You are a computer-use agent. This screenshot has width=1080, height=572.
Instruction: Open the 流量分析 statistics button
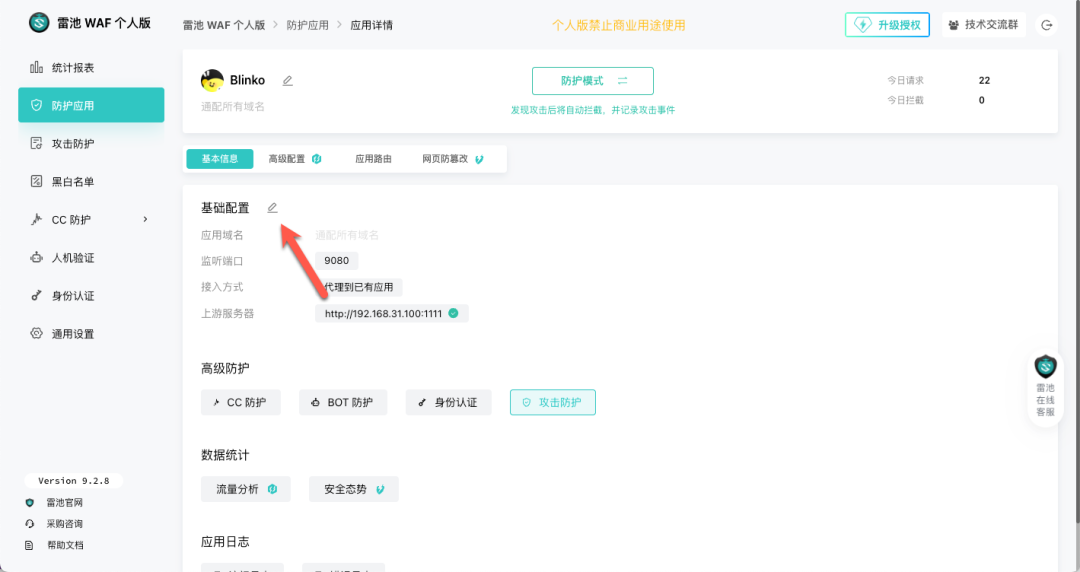click(246, 489)
